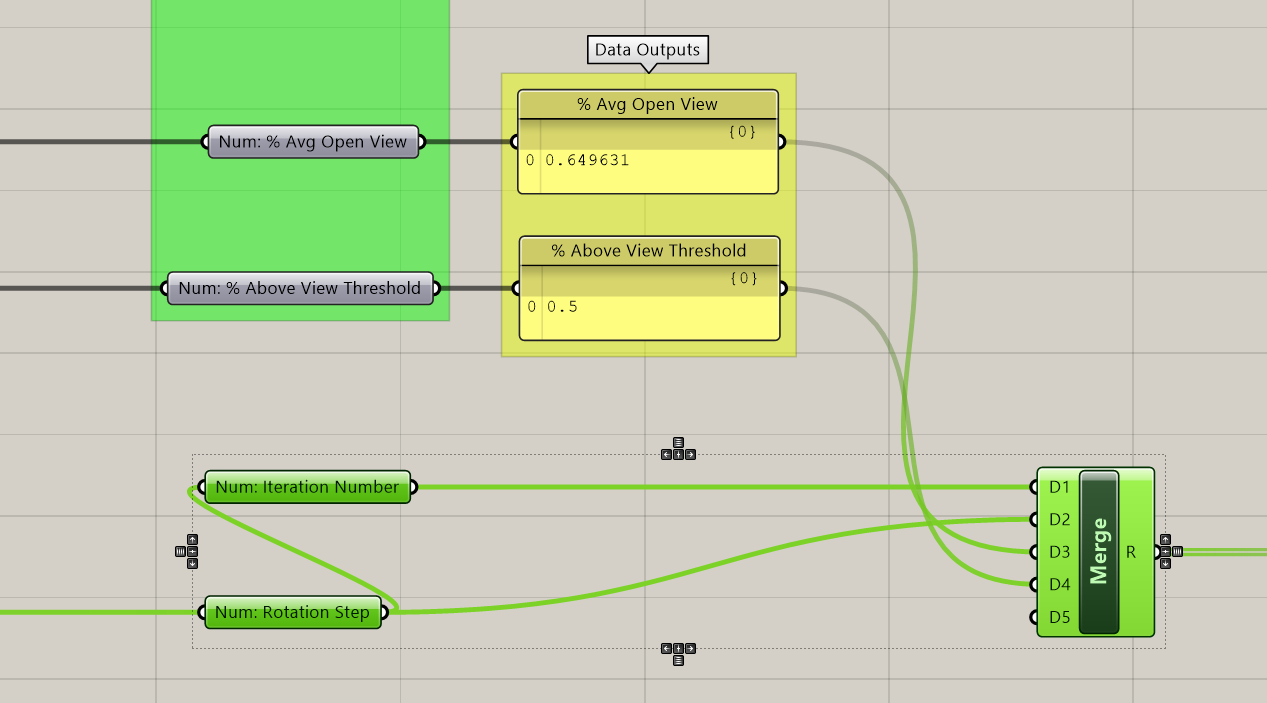This screenshot has width=1267, height=703.
Task: Click the Data Outputs group label
Action: [x=647, y=49]
